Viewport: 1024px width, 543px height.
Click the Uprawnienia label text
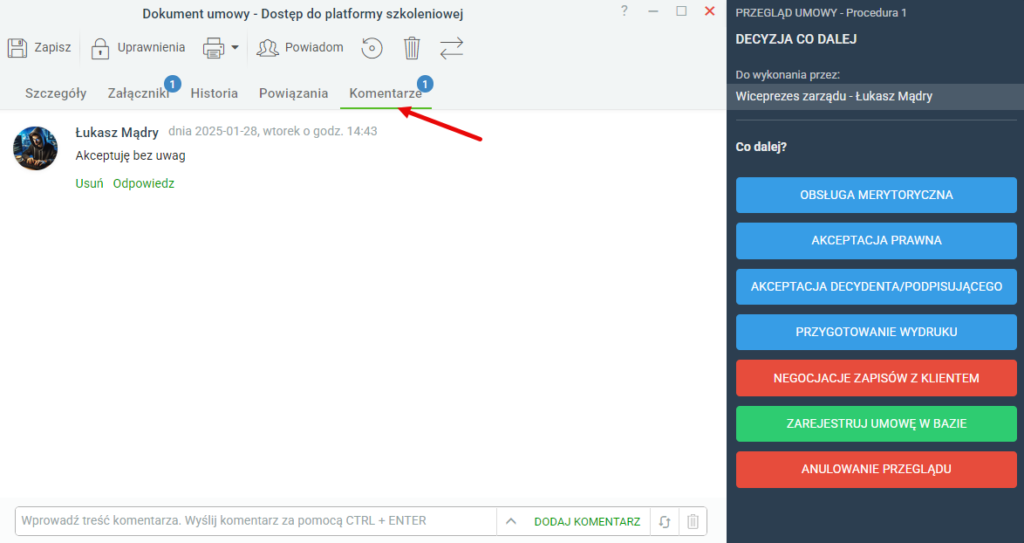point(151,48)
